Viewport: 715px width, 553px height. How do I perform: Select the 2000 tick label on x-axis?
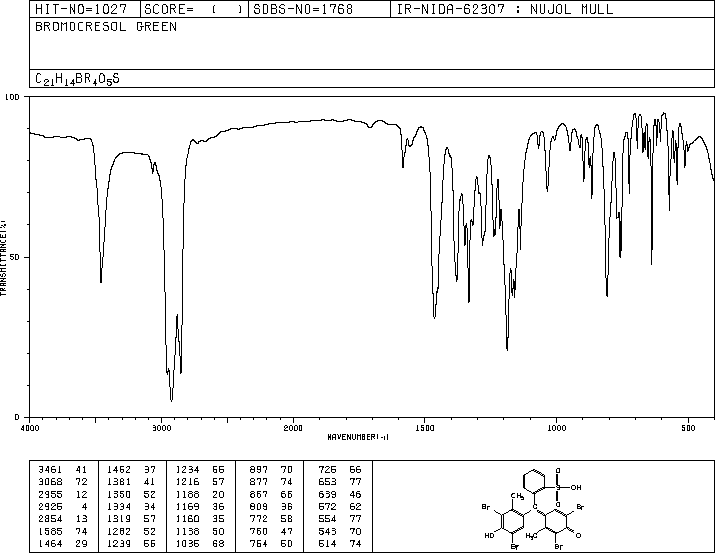(292, 427)
